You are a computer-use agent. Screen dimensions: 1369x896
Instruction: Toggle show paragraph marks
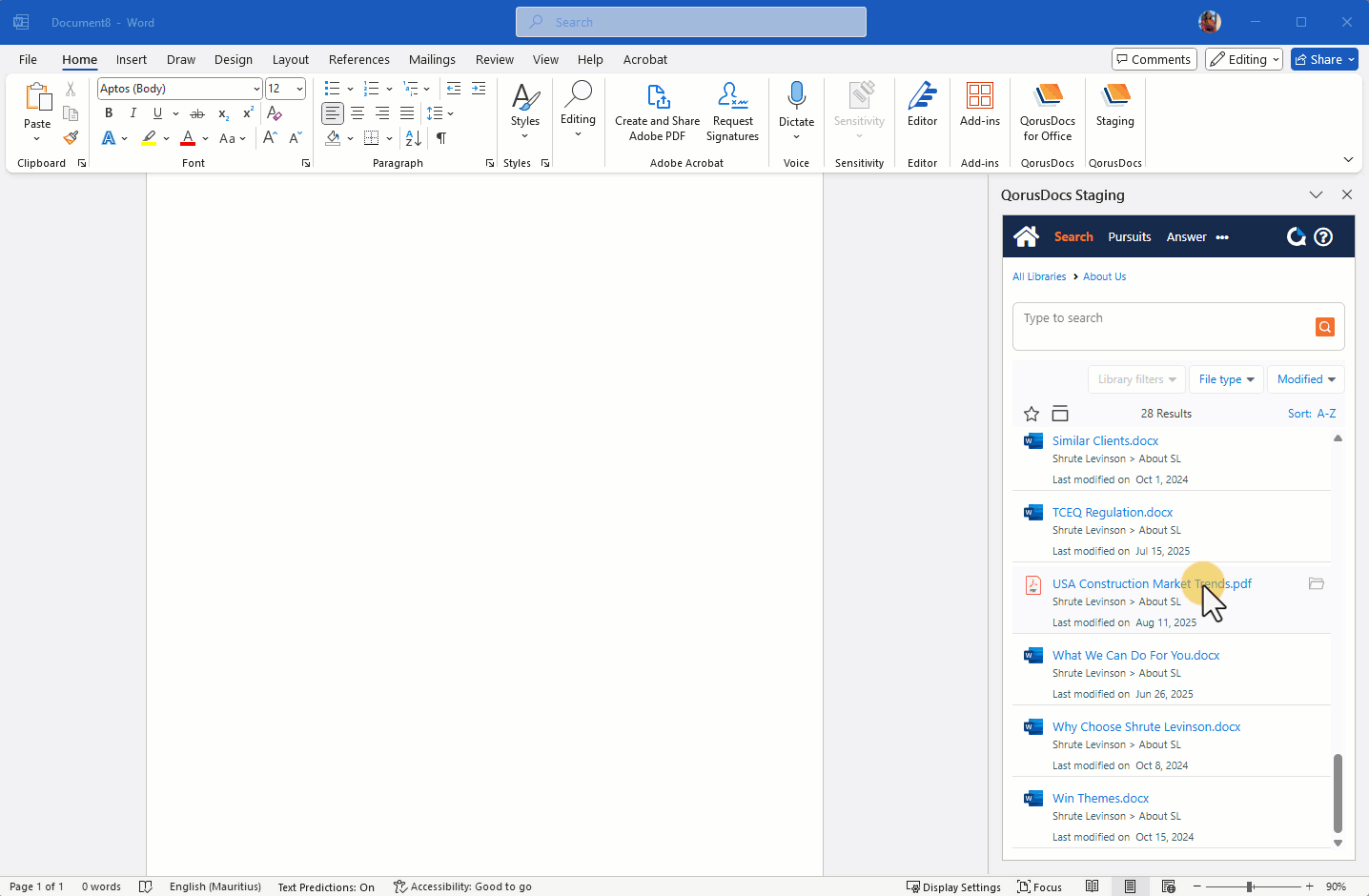coord(441,138)
